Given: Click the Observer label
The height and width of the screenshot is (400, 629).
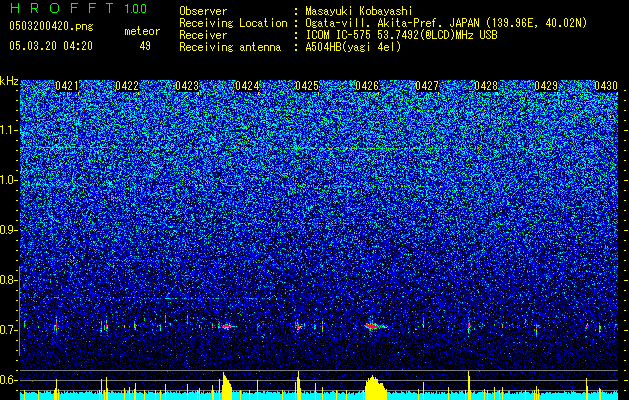Looking at the screenshot, I should coord(203,11).
